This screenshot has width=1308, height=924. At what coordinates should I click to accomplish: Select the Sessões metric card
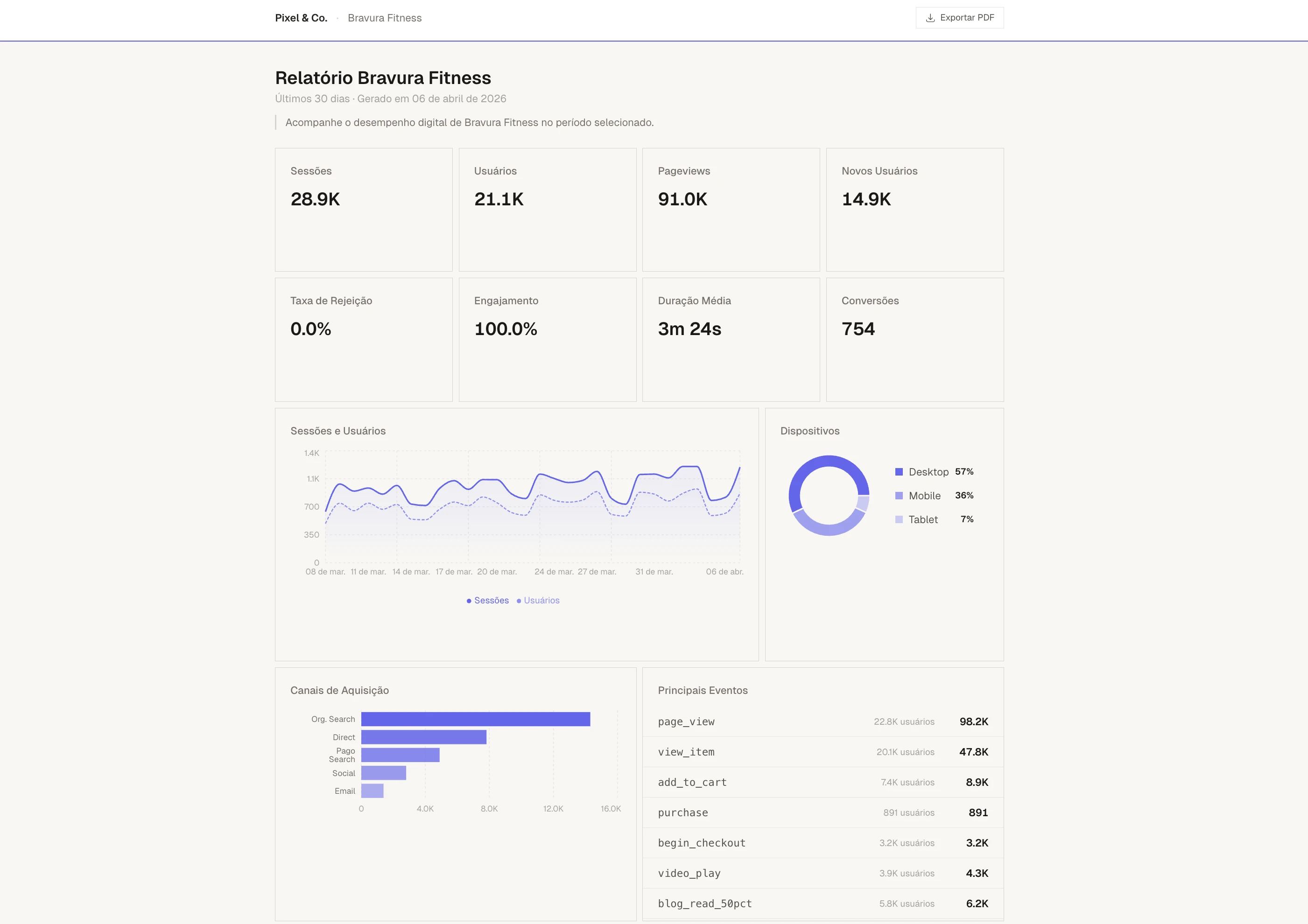(364, 210)
